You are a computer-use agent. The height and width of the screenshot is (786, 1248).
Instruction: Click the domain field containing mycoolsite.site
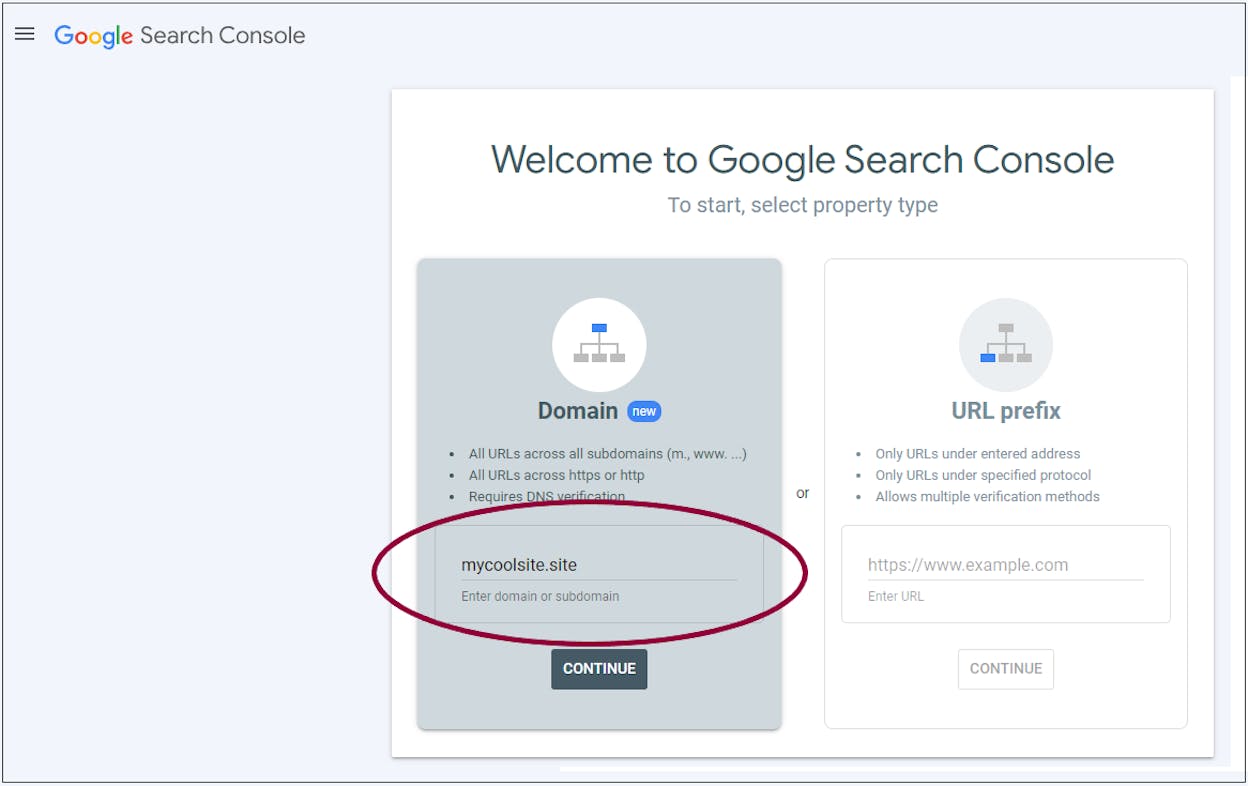click(x=599, y=565)
